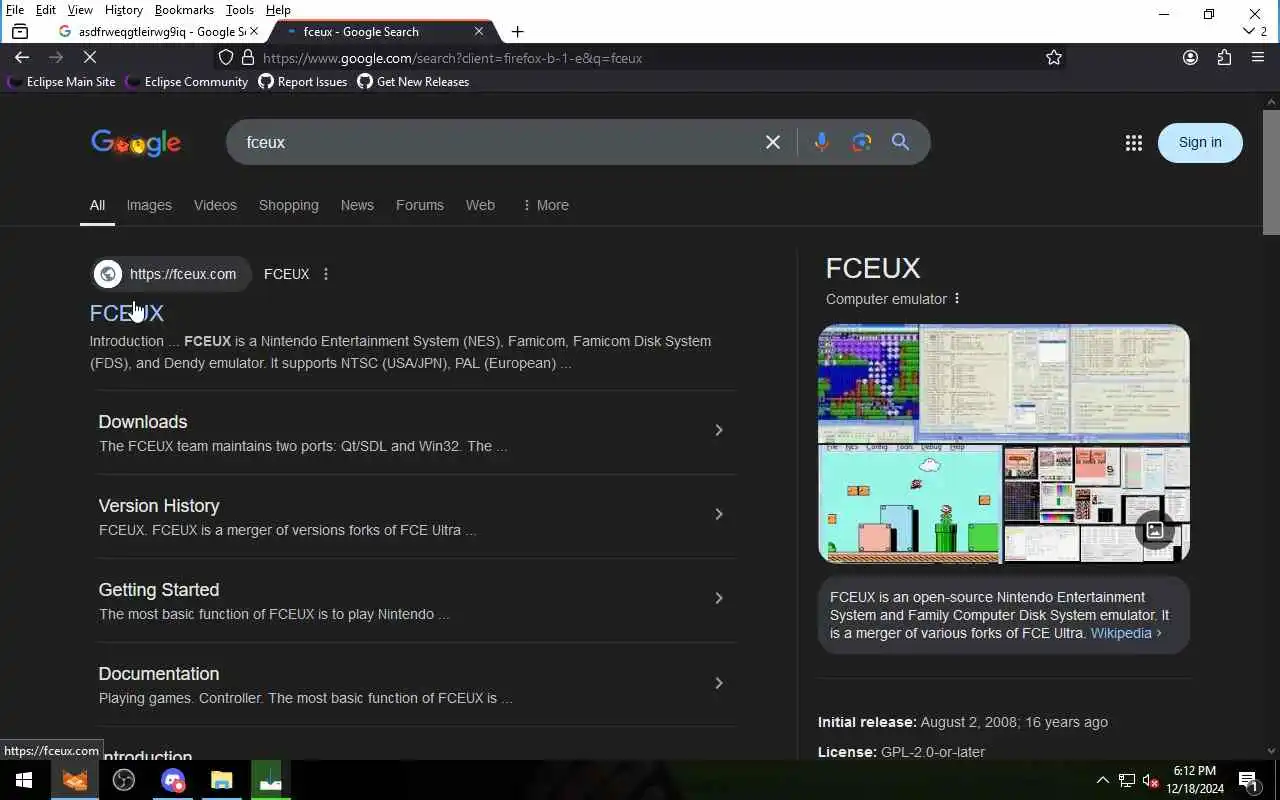Open the FCEUX result title link
1280x800 pixels.
(127, 313)
